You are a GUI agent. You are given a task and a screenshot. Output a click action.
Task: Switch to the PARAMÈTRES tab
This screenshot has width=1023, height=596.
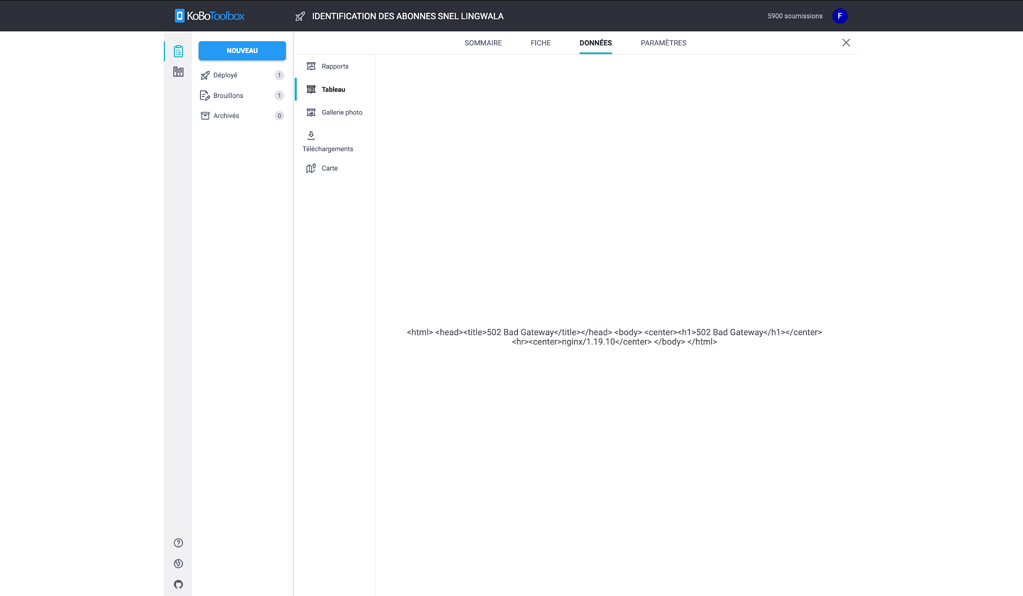tap(662, 43)
